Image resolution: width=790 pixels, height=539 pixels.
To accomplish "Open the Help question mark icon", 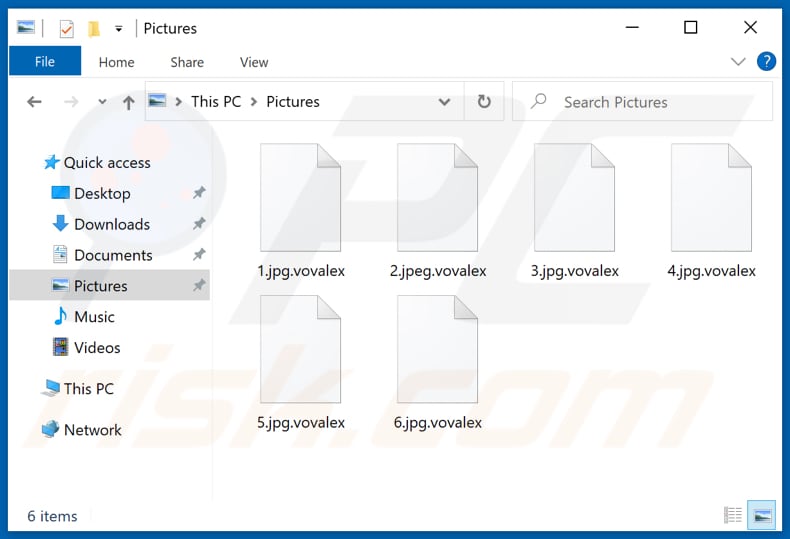I will coord(766,62).
